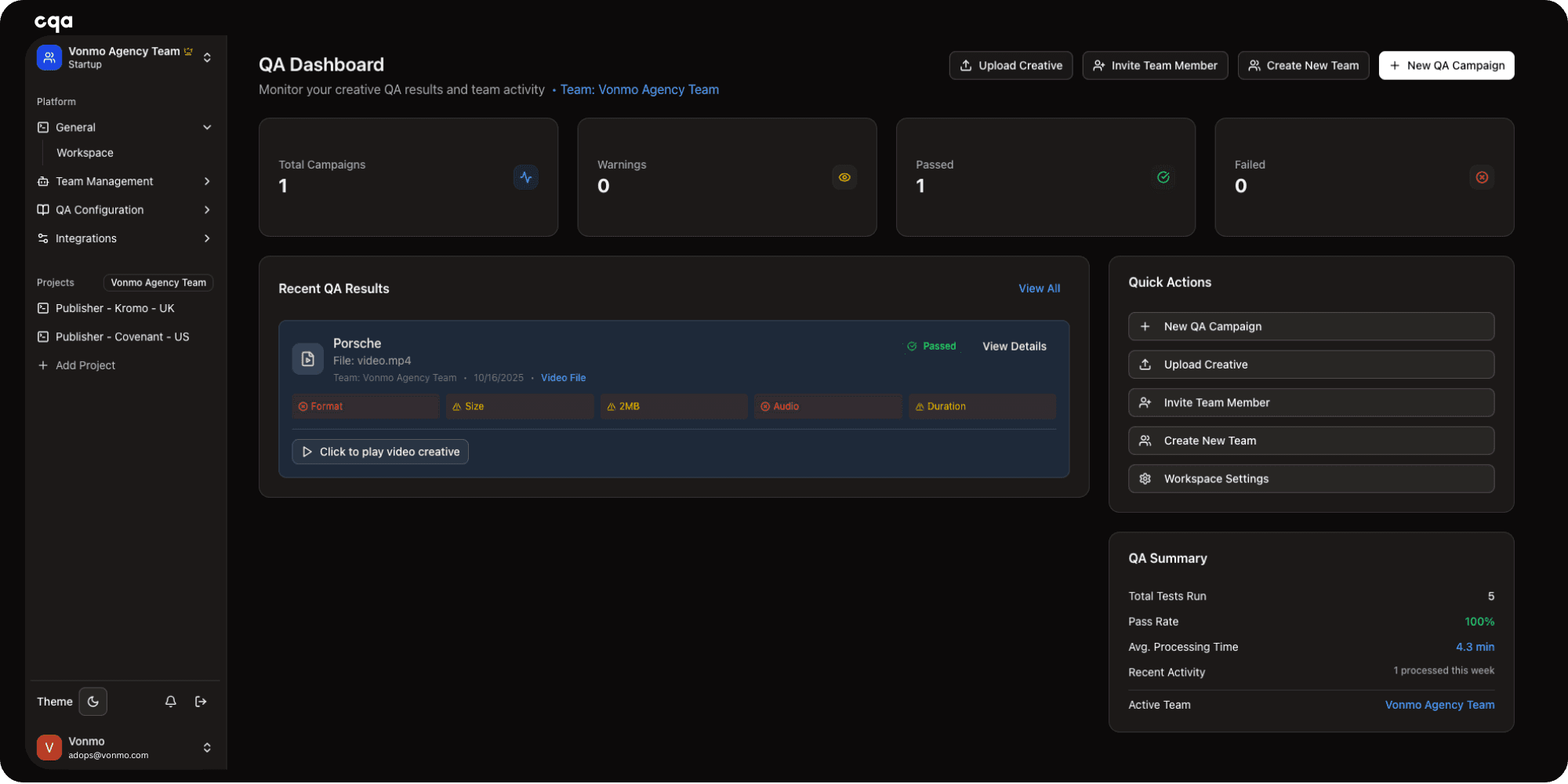
Task: Click Upload Creative in header
Action: click(1011, 66)
